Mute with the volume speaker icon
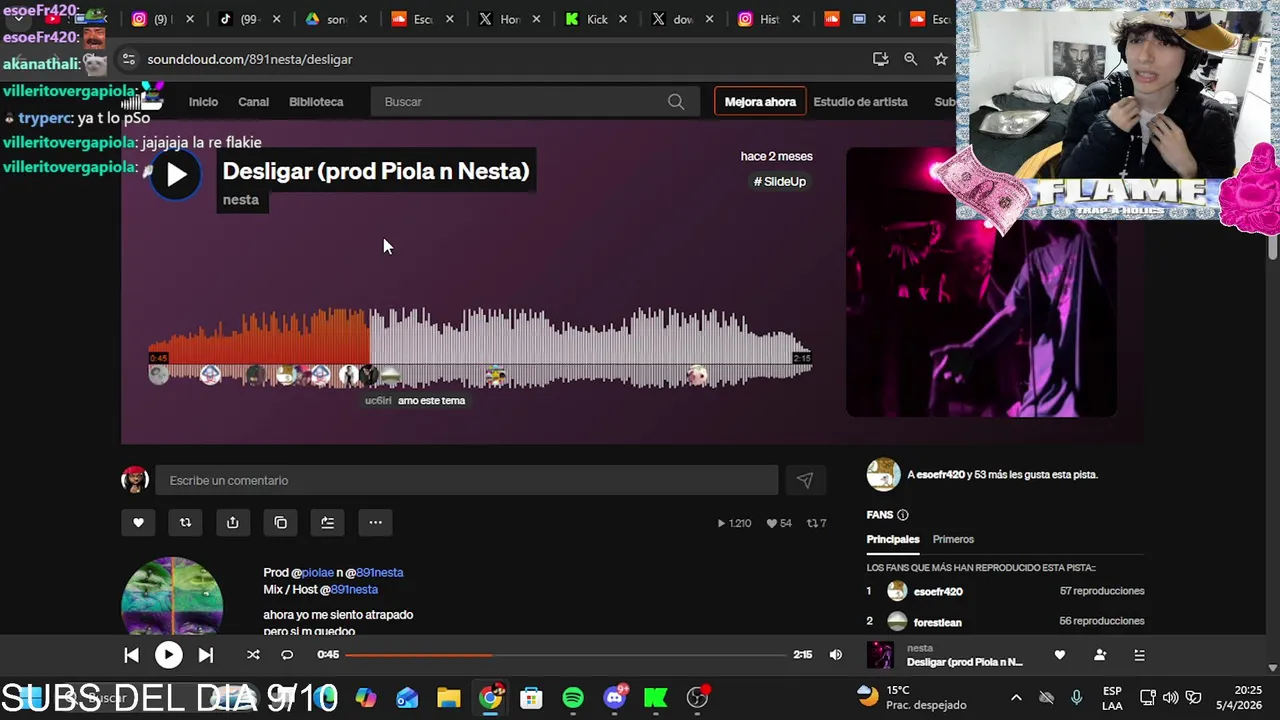This screenshot has height=720, width=1280. [x=836, y=655]
